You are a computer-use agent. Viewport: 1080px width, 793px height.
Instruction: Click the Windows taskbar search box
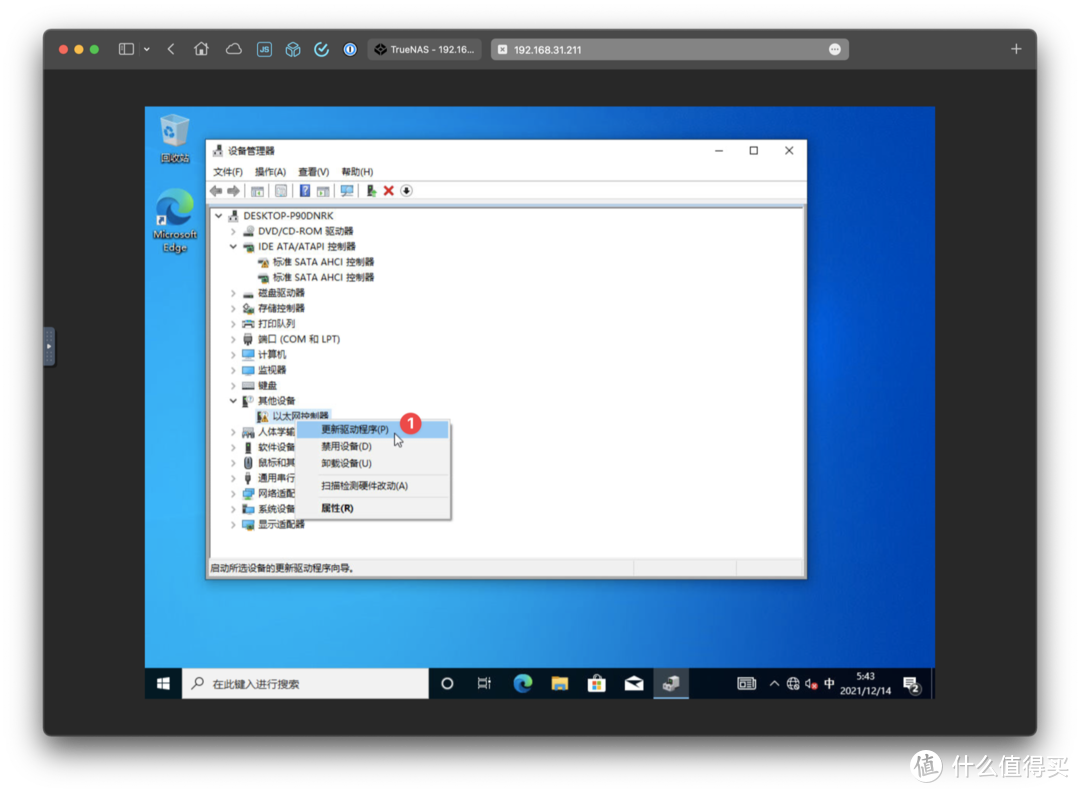[x=306, y=684]
